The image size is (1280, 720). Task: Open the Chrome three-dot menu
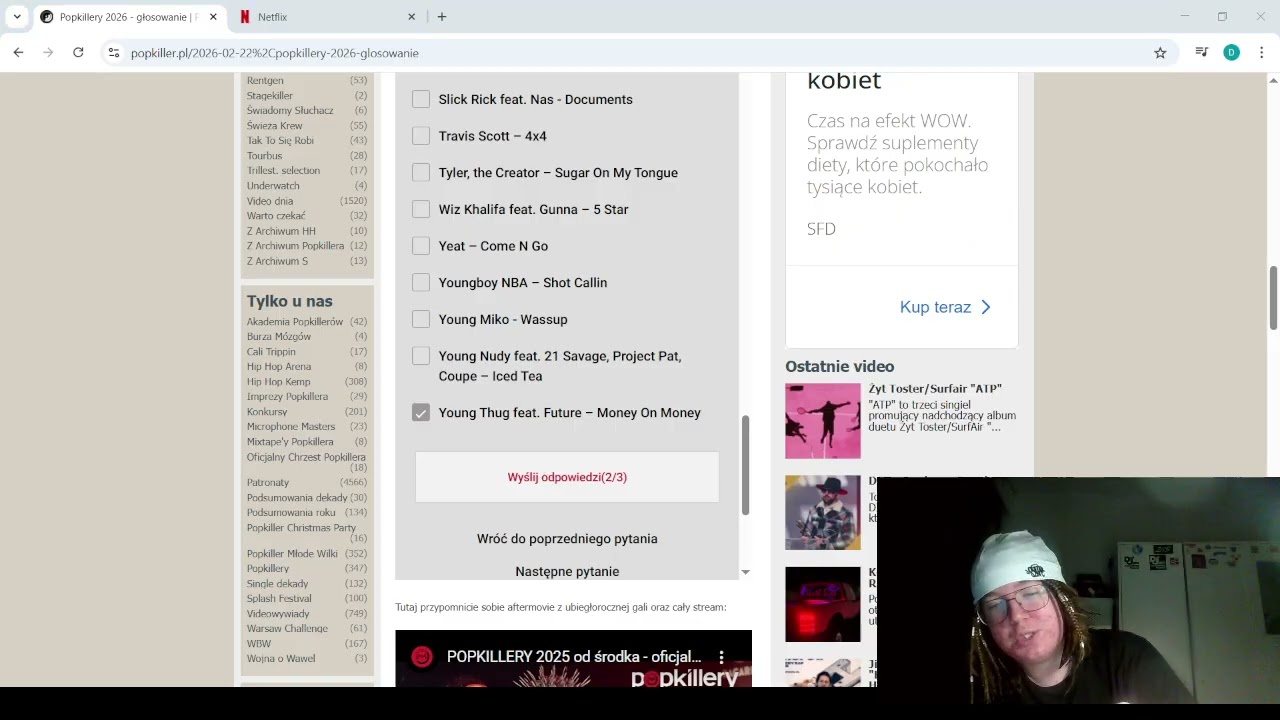point(1261,53)
